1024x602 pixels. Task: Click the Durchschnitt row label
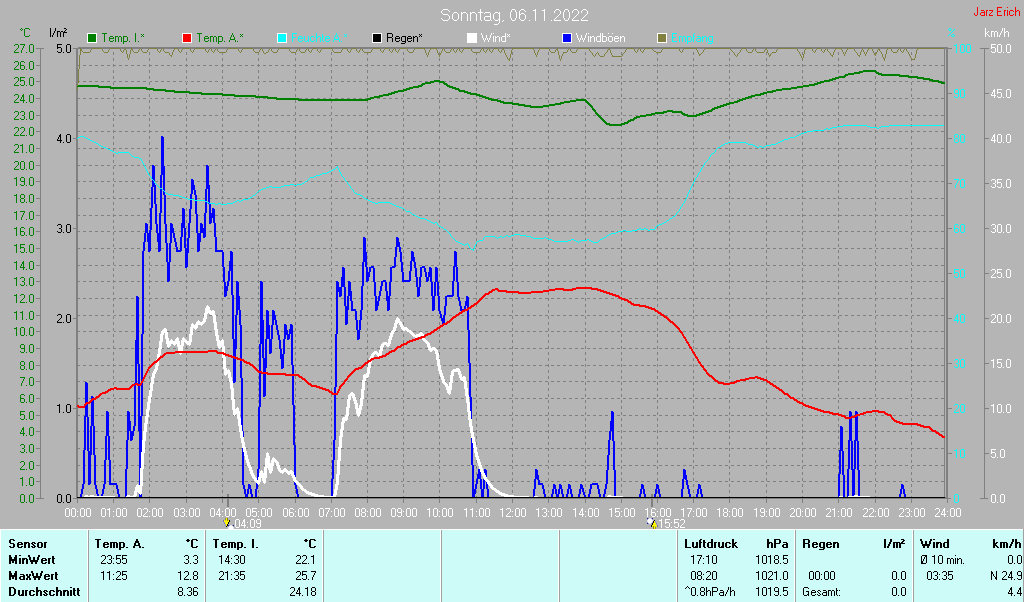43,592
